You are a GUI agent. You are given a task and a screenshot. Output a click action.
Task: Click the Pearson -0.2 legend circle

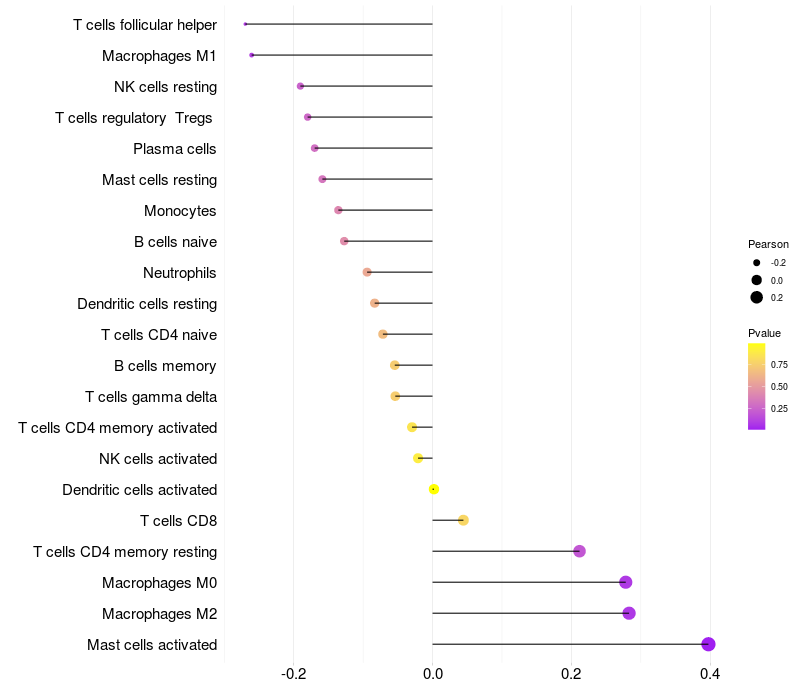[757, 263]
